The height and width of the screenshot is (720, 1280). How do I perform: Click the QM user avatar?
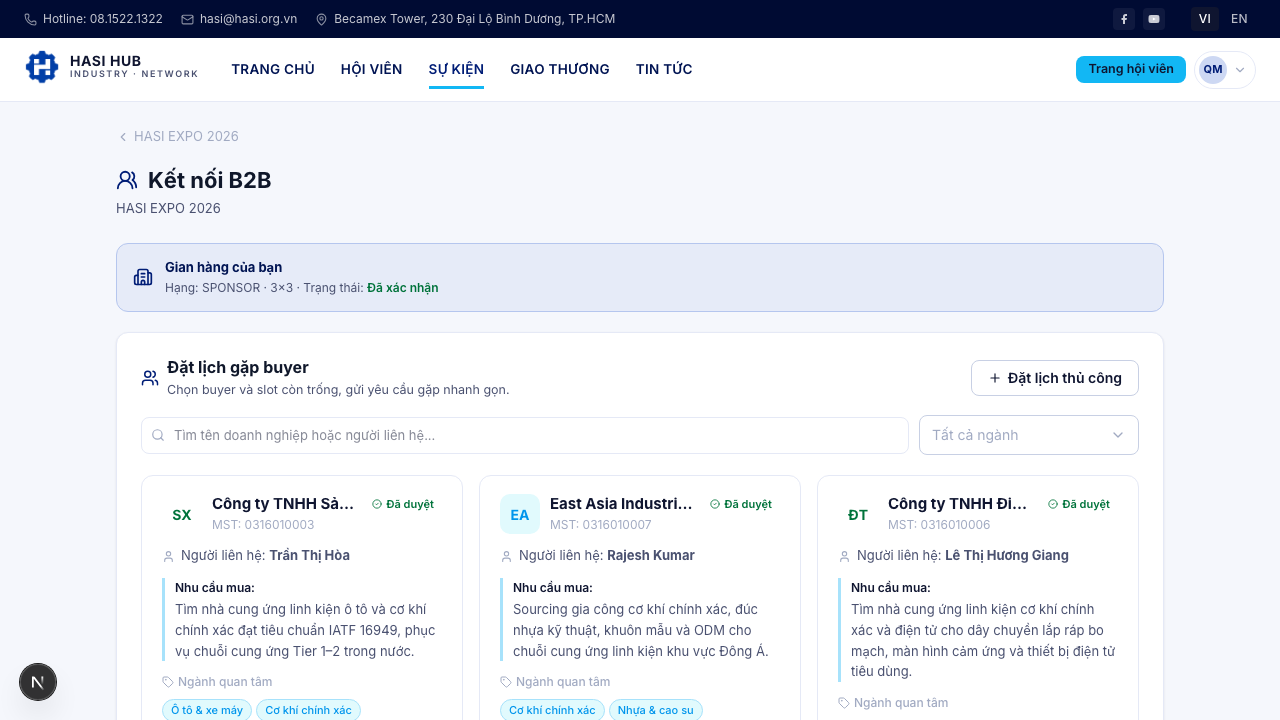pyautogui.click(x=1213, y=69)
